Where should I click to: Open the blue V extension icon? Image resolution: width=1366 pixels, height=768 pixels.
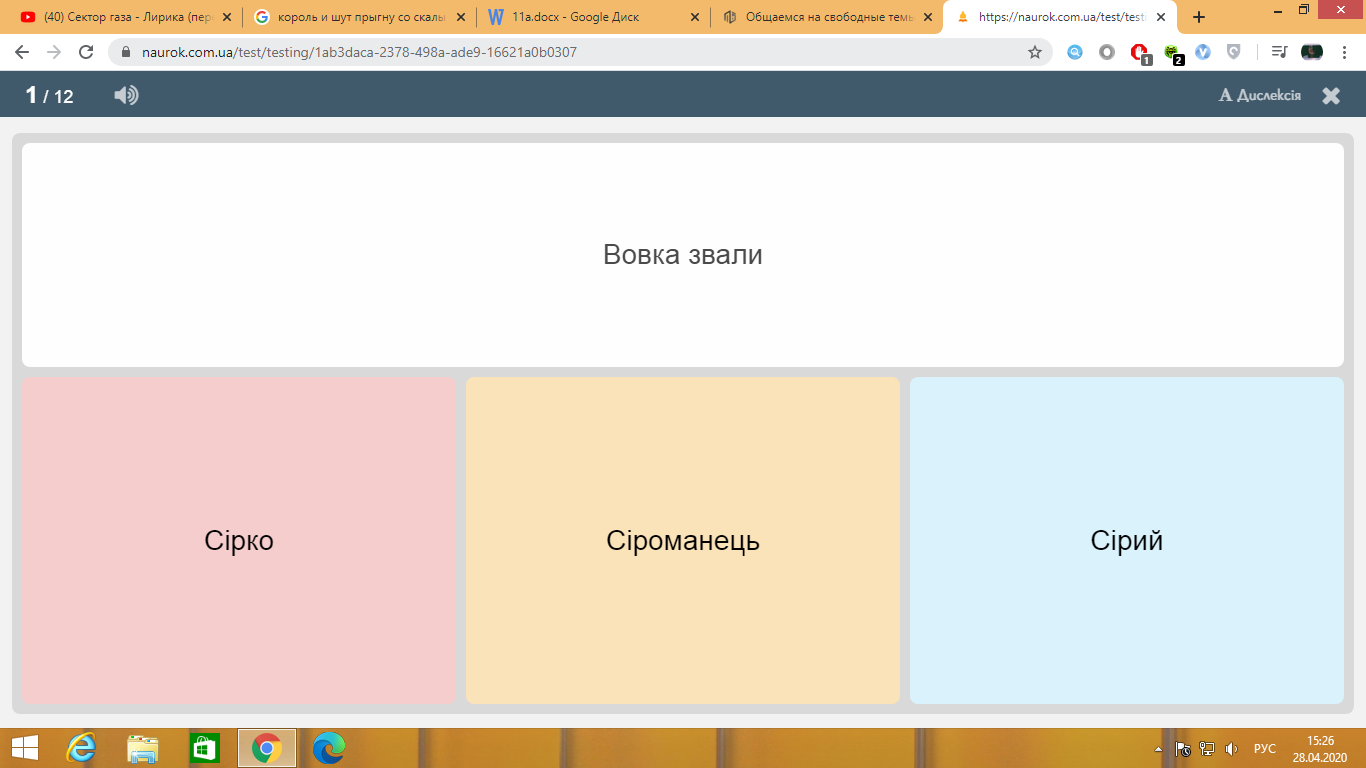point(1203,52)
